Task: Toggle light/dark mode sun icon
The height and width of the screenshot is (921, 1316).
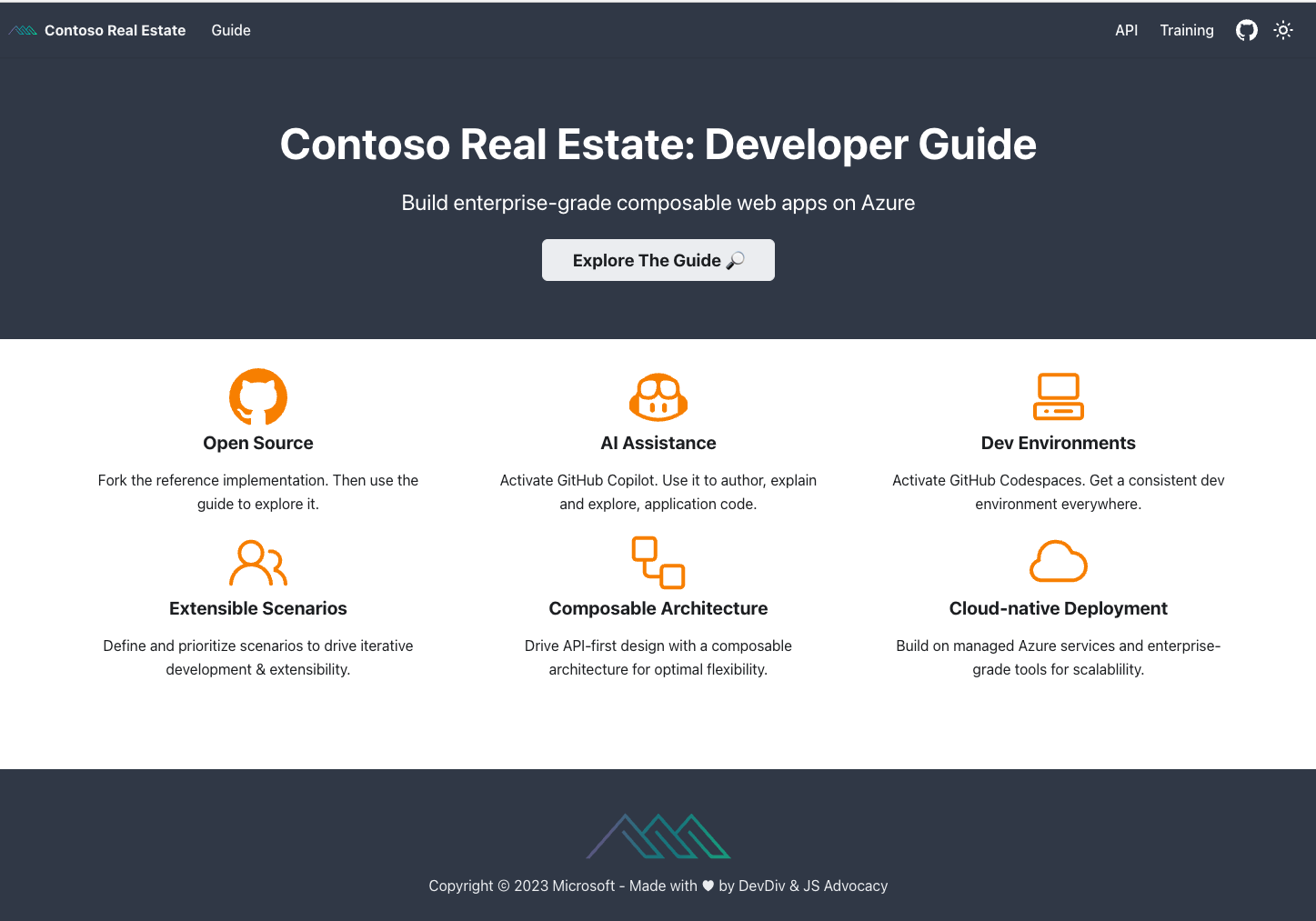Action: [1283, 30]
